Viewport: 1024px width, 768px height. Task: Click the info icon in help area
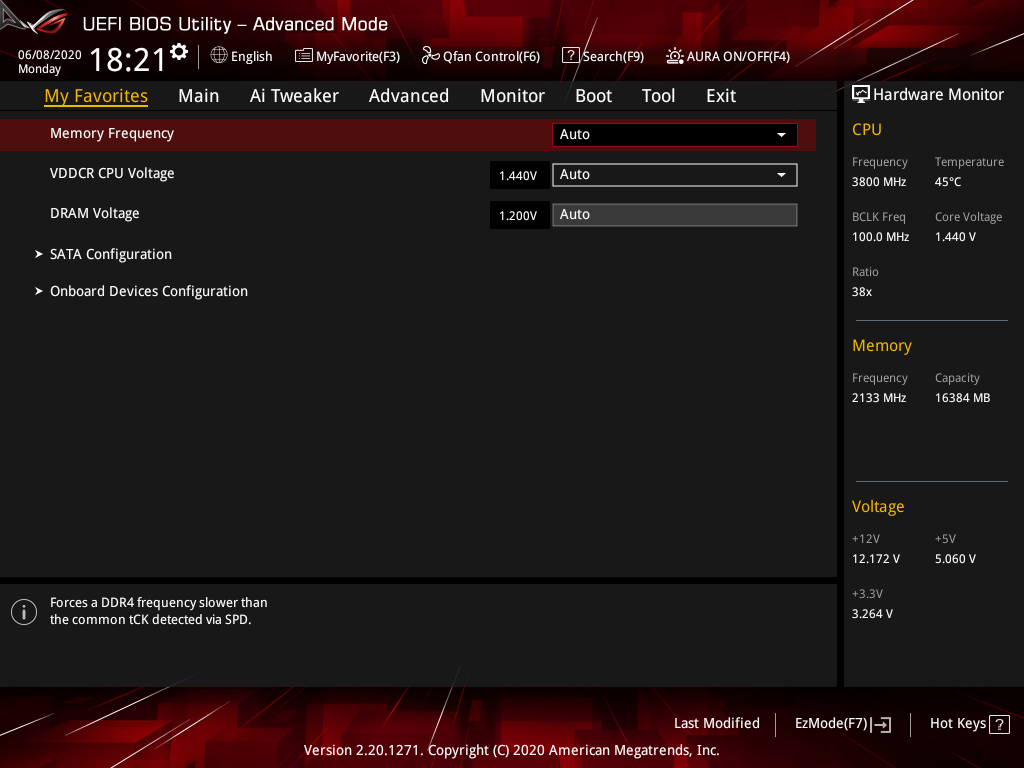click(24, 612)
